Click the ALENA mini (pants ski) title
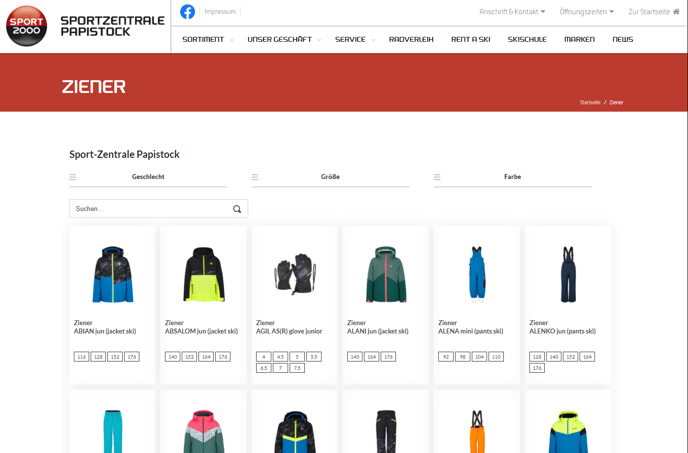688x453 pixels. 471,331
